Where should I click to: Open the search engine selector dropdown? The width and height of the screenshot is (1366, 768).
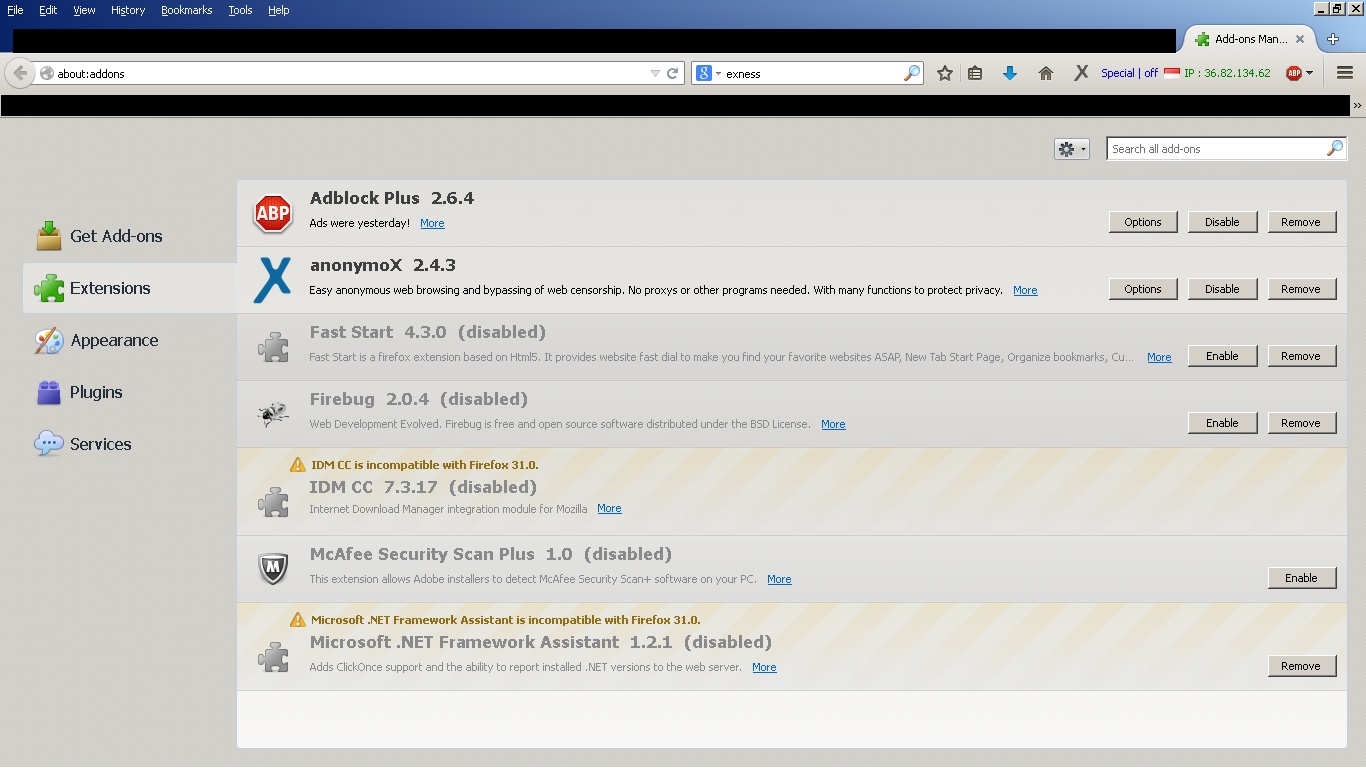click(x=708, y=73)
